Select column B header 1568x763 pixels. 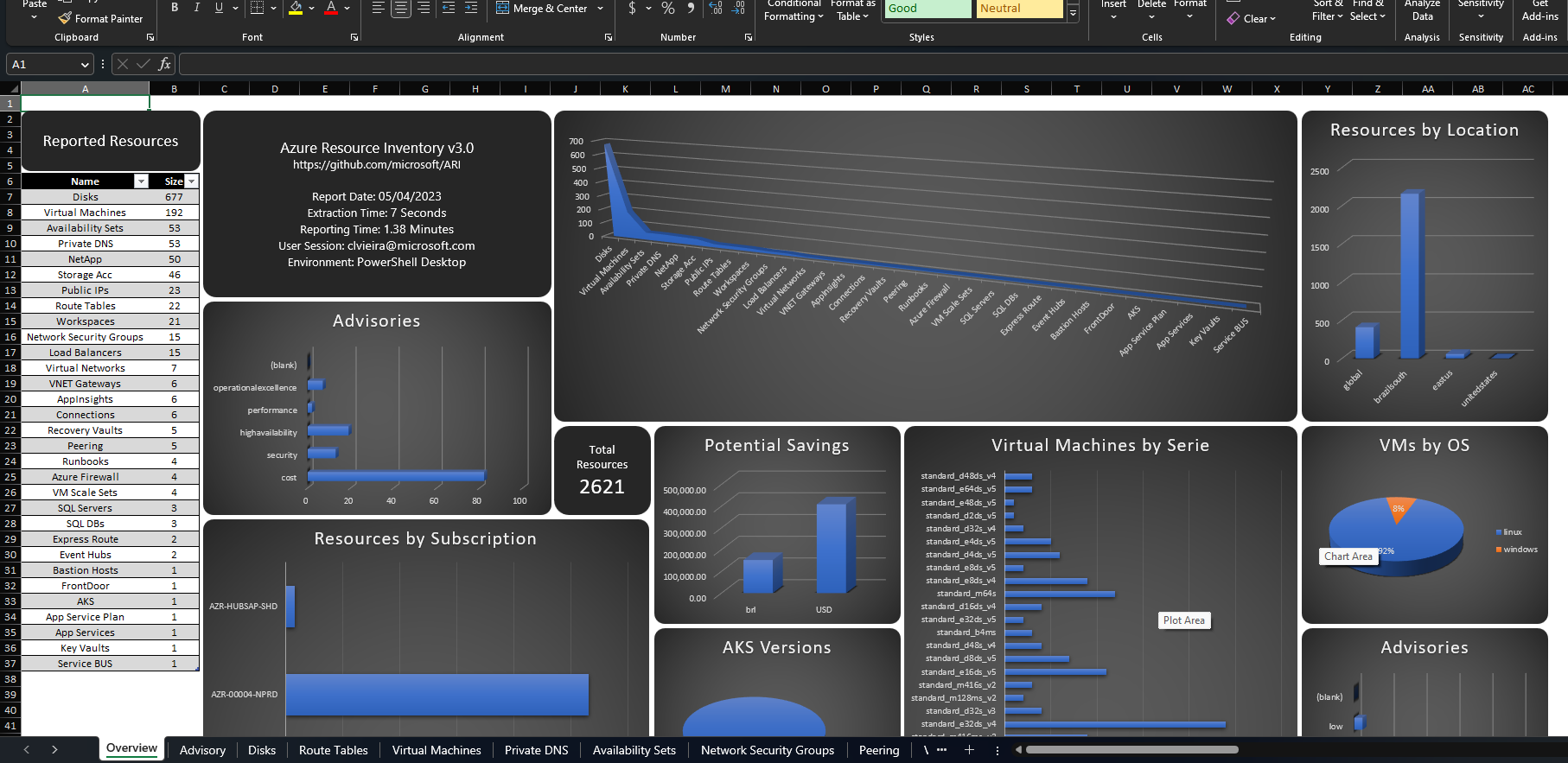[x=174, y=88]
